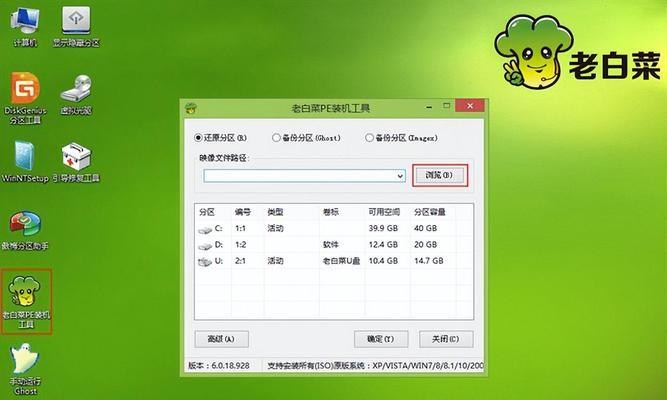This screenshot has width=667, height=400.
Task: Click the 活动 type cell in the U: row
Action: point(275,261)
